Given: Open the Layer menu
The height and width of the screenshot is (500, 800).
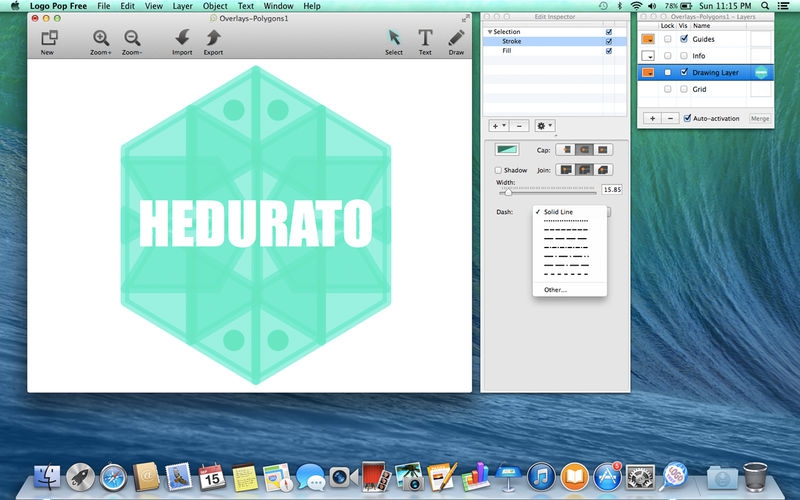Looking at the screenshot, I should point(182,6).
